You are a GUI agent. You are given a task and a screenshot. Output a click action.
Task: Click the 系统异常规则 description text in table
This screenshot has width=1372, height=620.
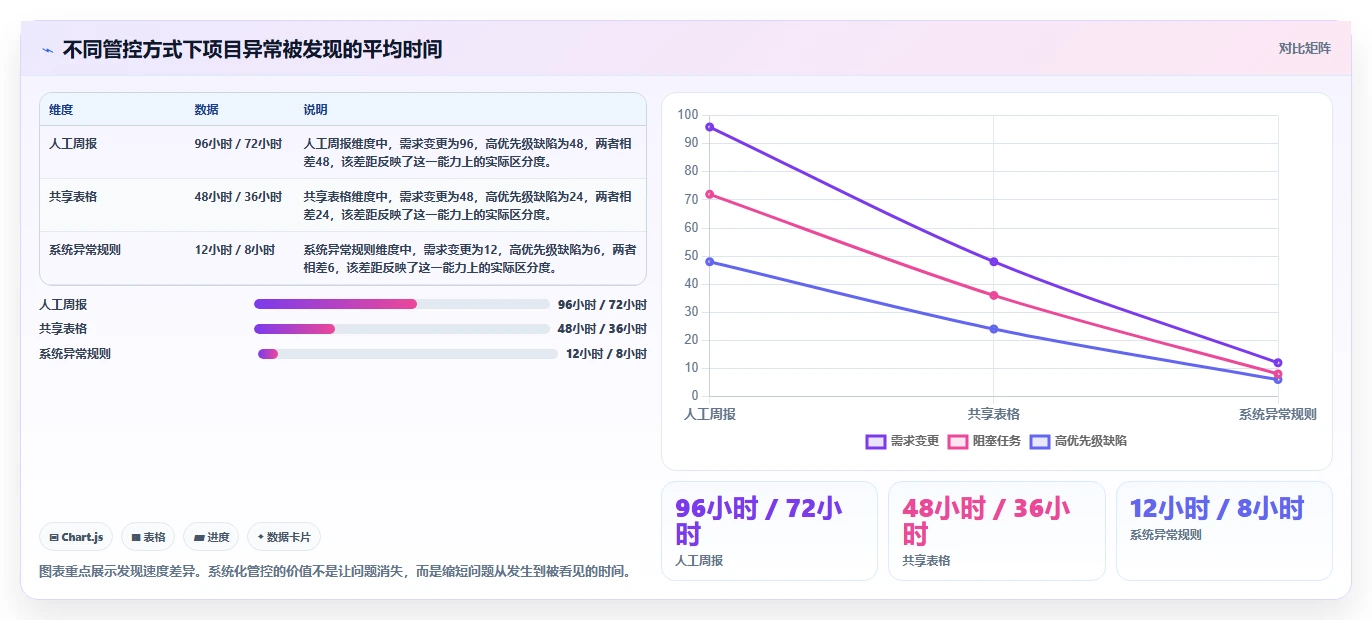click(468, 258)
